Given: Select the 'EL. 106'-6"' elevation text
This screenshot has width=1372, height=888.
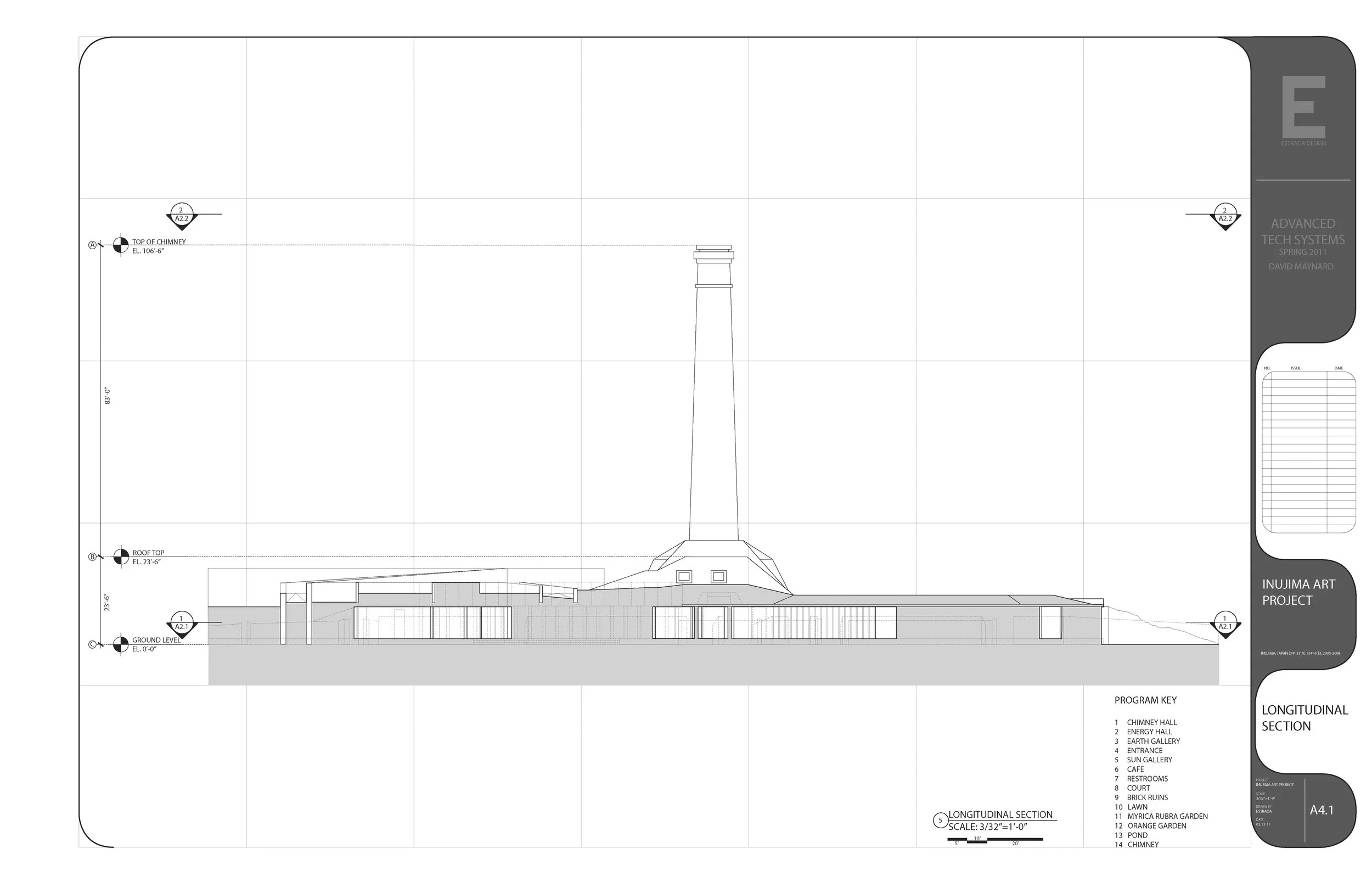Looking at the screenshot, I should [148, 251].
